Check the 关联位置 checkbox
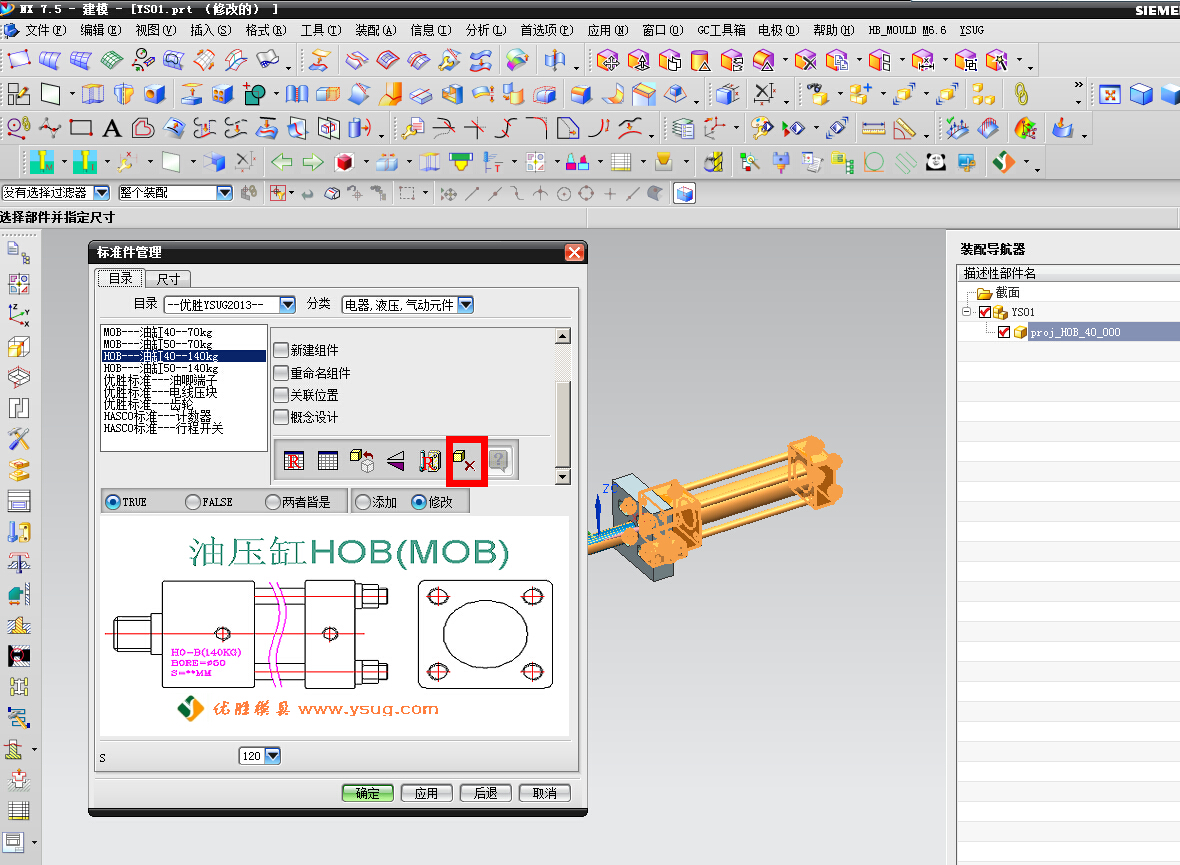This screenshot has width=1180, height=865. click(281, 394)
